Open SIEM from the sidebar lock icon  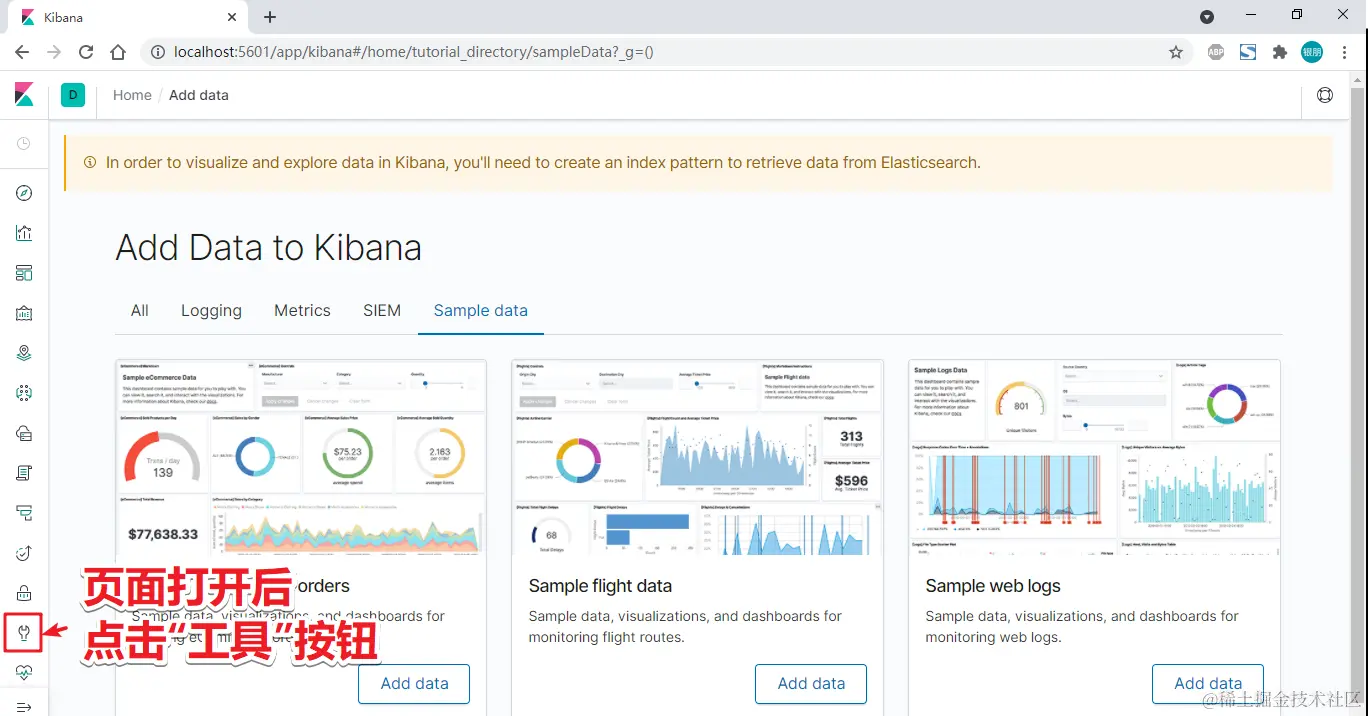[x=24, y=593]
